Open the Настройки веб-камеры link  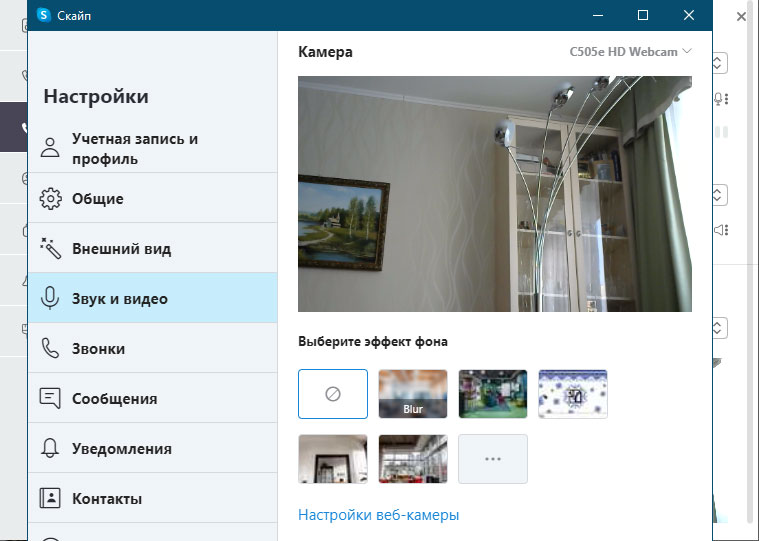(x=379, y=515)
